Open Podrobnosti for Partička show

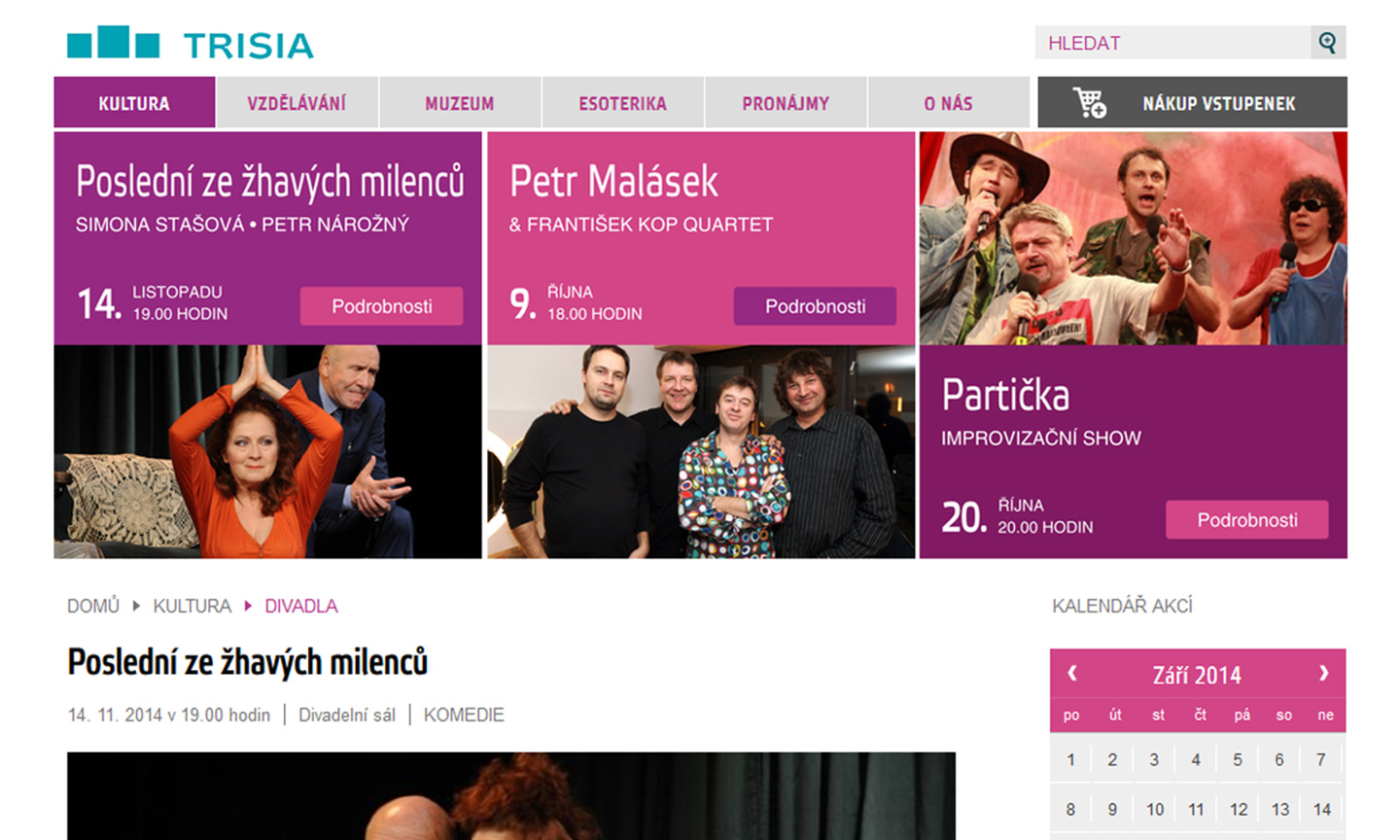point(1247,520)
